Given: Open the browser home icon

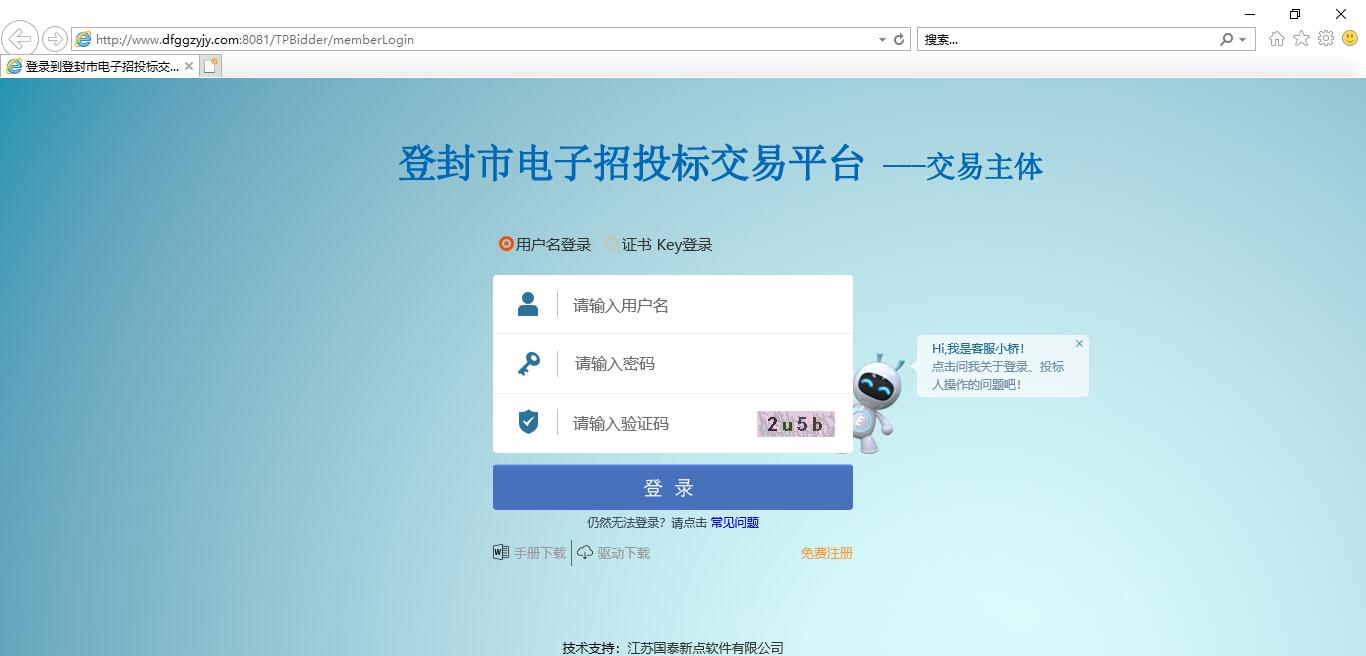Looking at the screenshot, I should pos(1277,39).
